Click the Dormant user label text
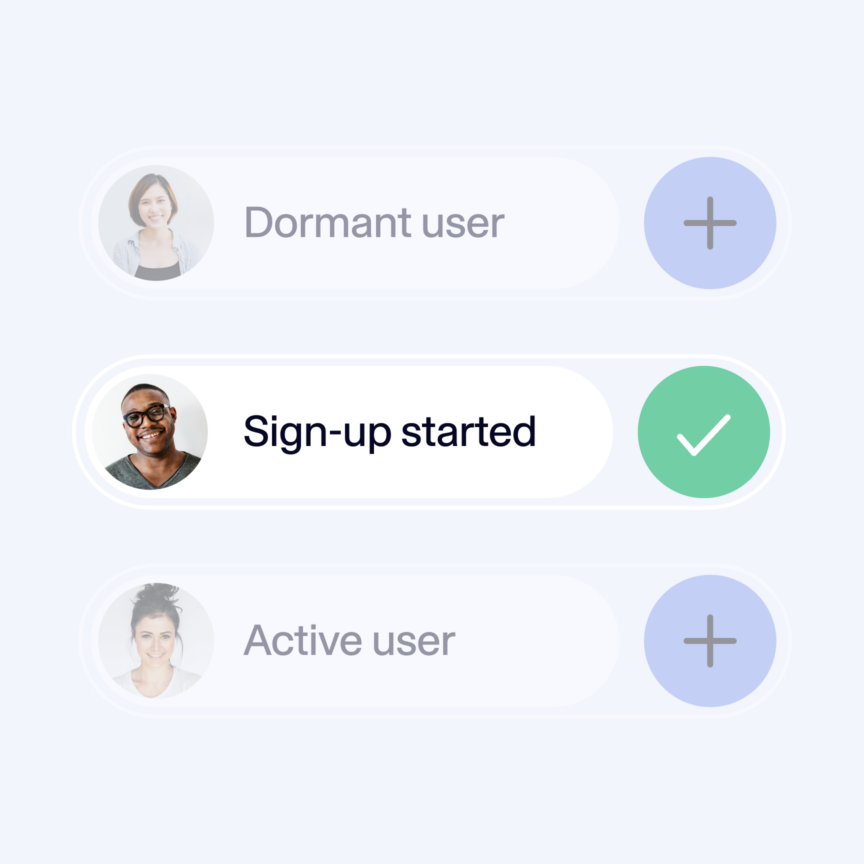 pos(375,222)
